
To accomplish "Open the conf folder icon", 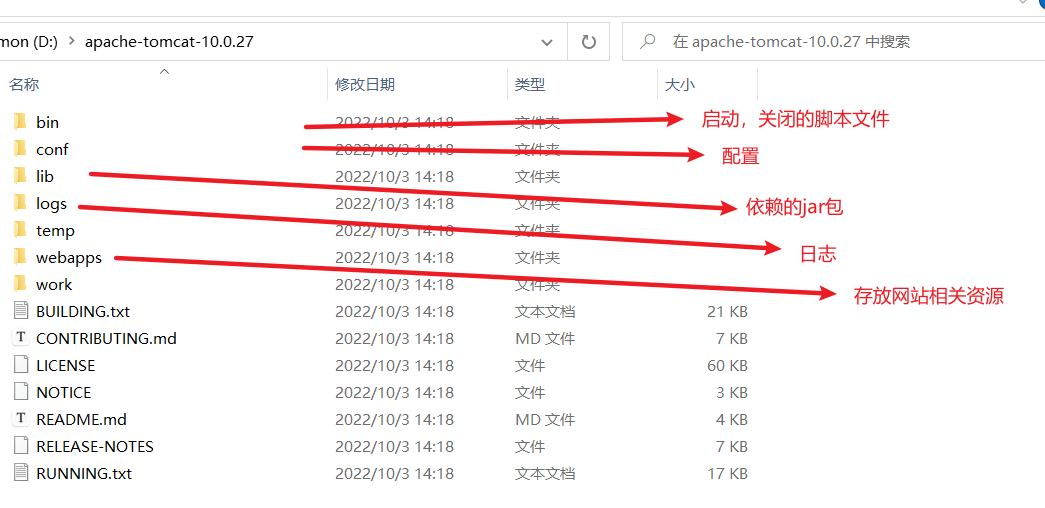I will 20,149.
